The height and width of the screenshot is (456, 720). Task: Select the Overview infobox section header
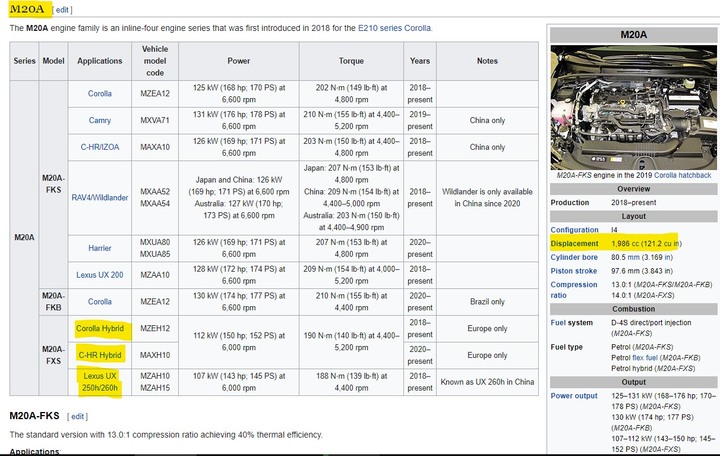(x=633, y=189)
